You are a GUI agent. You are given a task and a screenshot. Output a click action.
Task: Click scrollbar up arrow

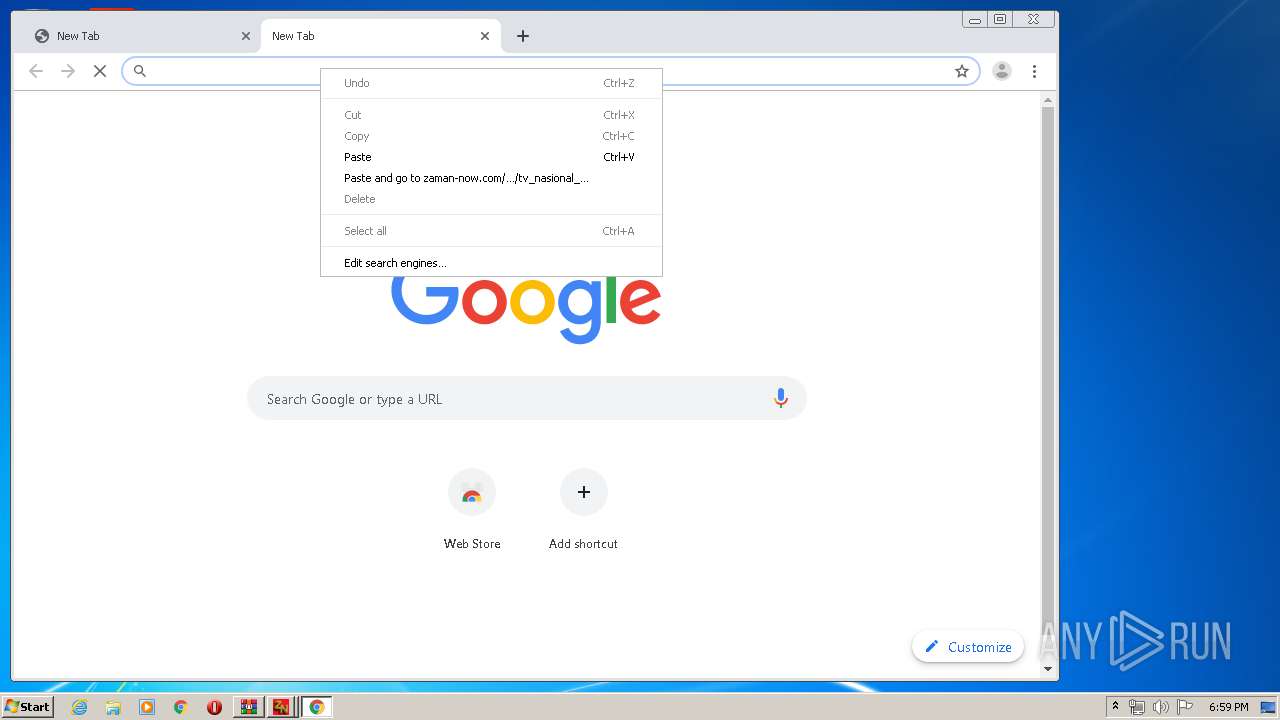tap(1048, 99)
